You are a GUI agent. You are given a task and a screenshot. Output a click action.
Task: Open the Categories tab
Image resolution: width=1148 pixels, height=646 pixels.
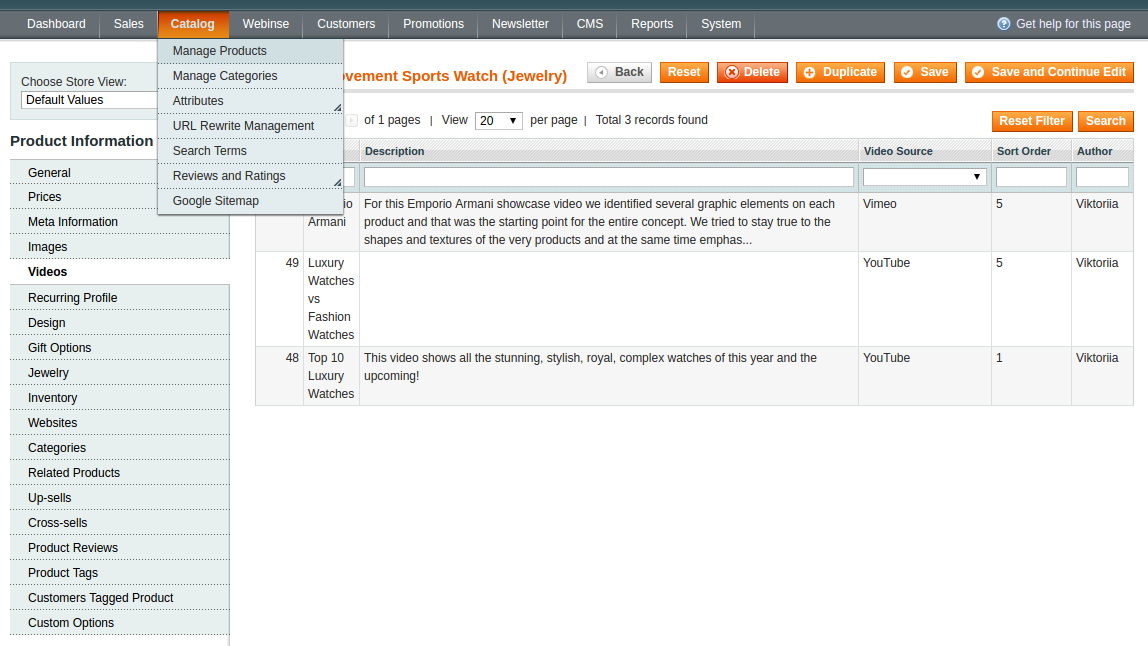pyautogui.click(x=119, y=448)
